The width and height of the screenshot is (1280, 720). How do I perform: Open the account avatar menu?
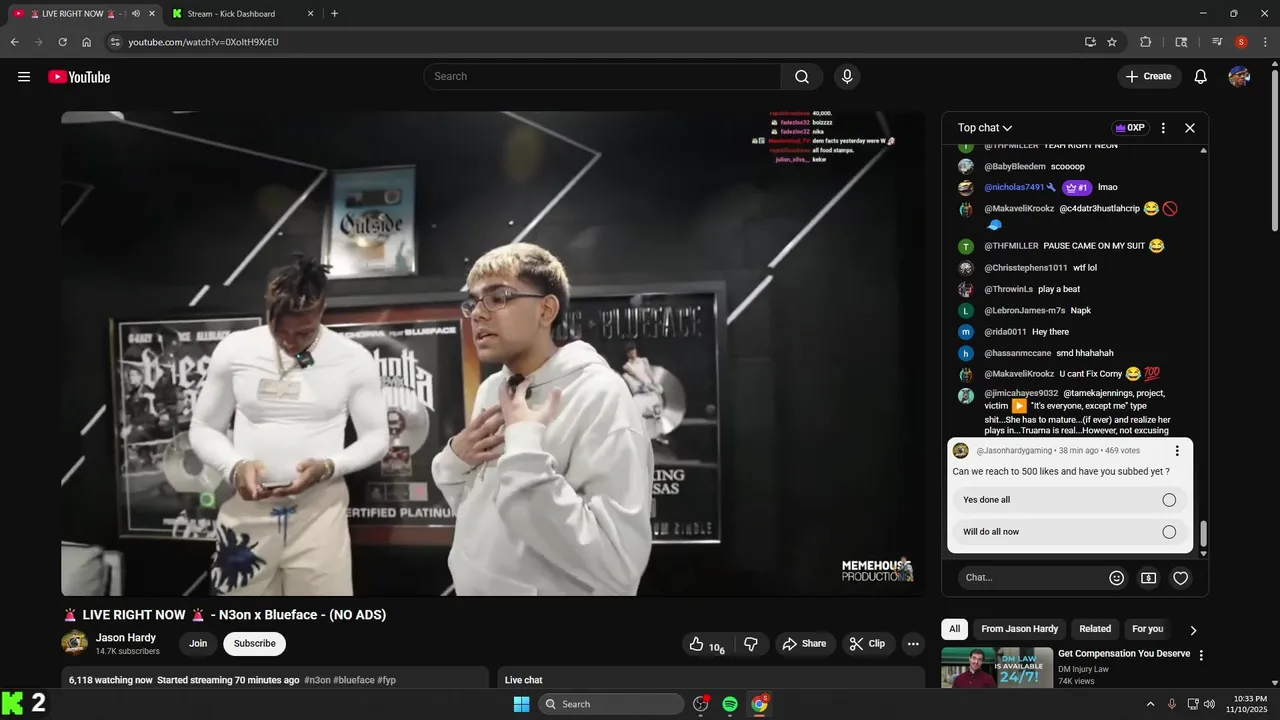(x=1240, y=77)
